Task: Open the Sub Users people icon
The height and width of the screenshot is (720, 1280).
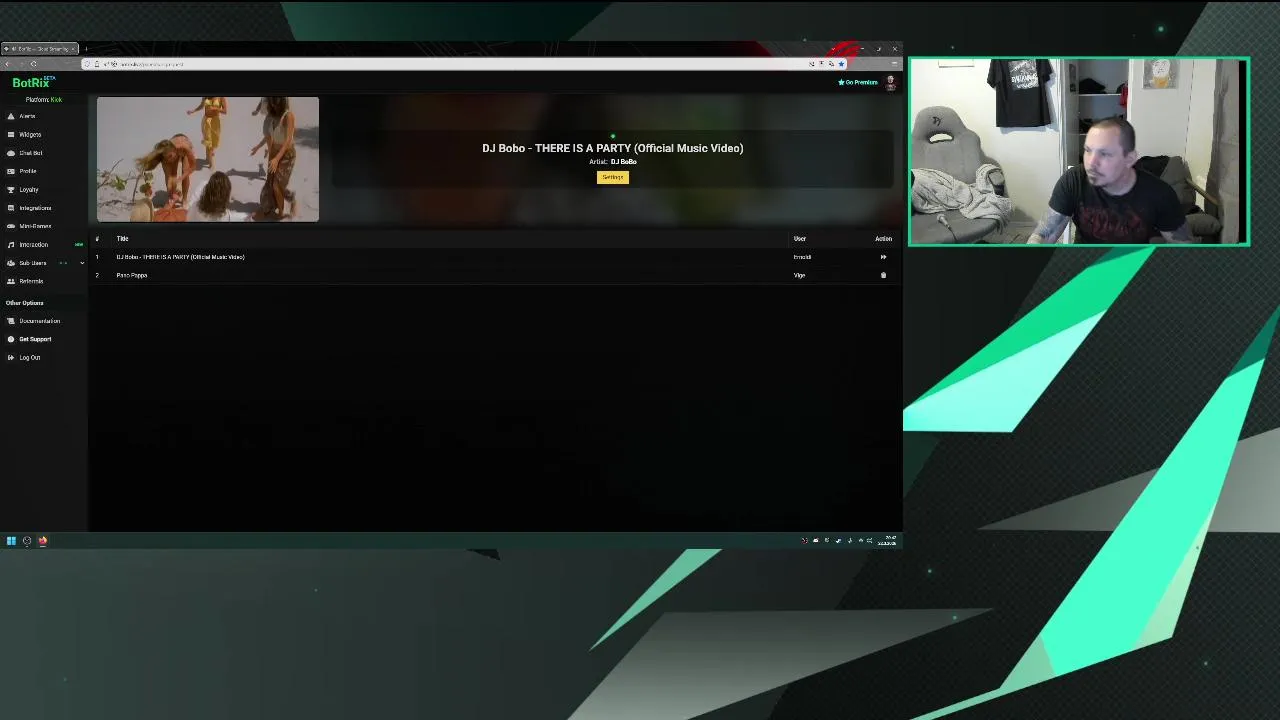Action: coord(11,263)
